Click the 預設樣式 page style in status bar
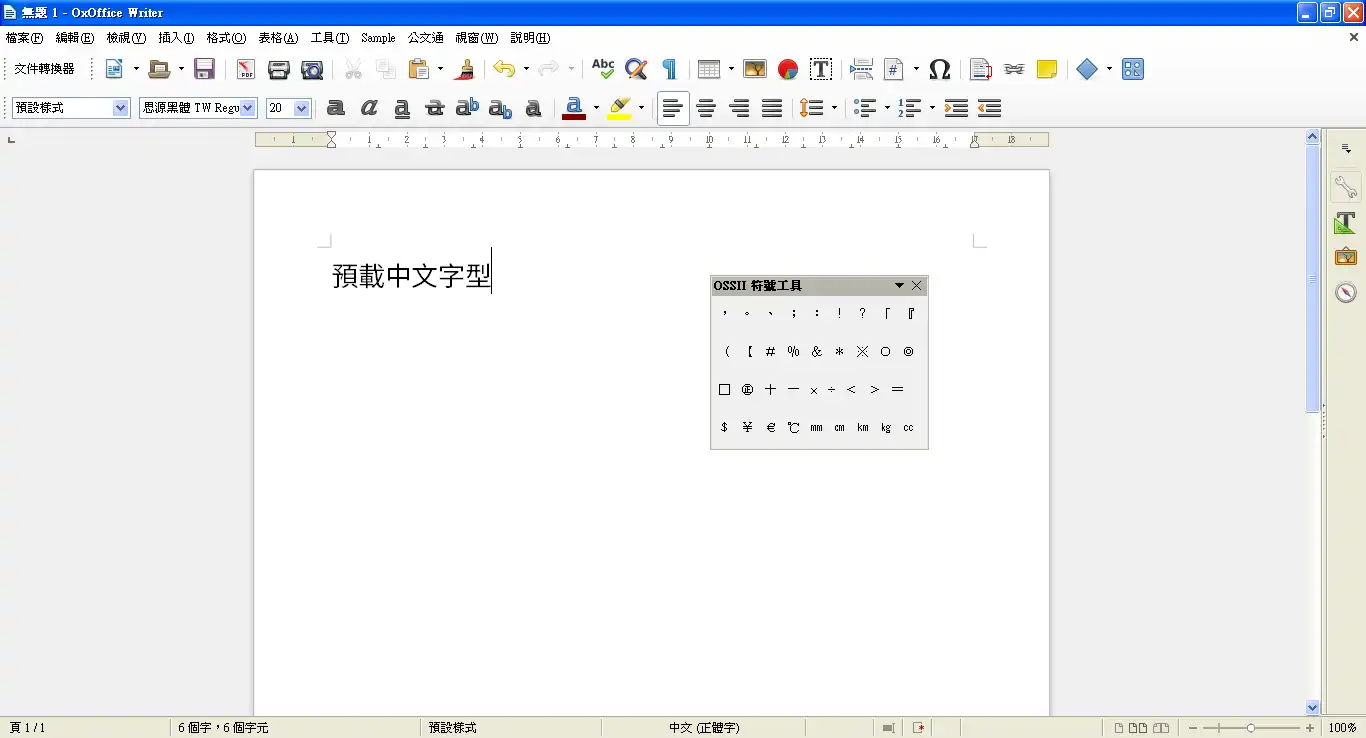This screenshot has width=1366, height=738. coord(453,728)
